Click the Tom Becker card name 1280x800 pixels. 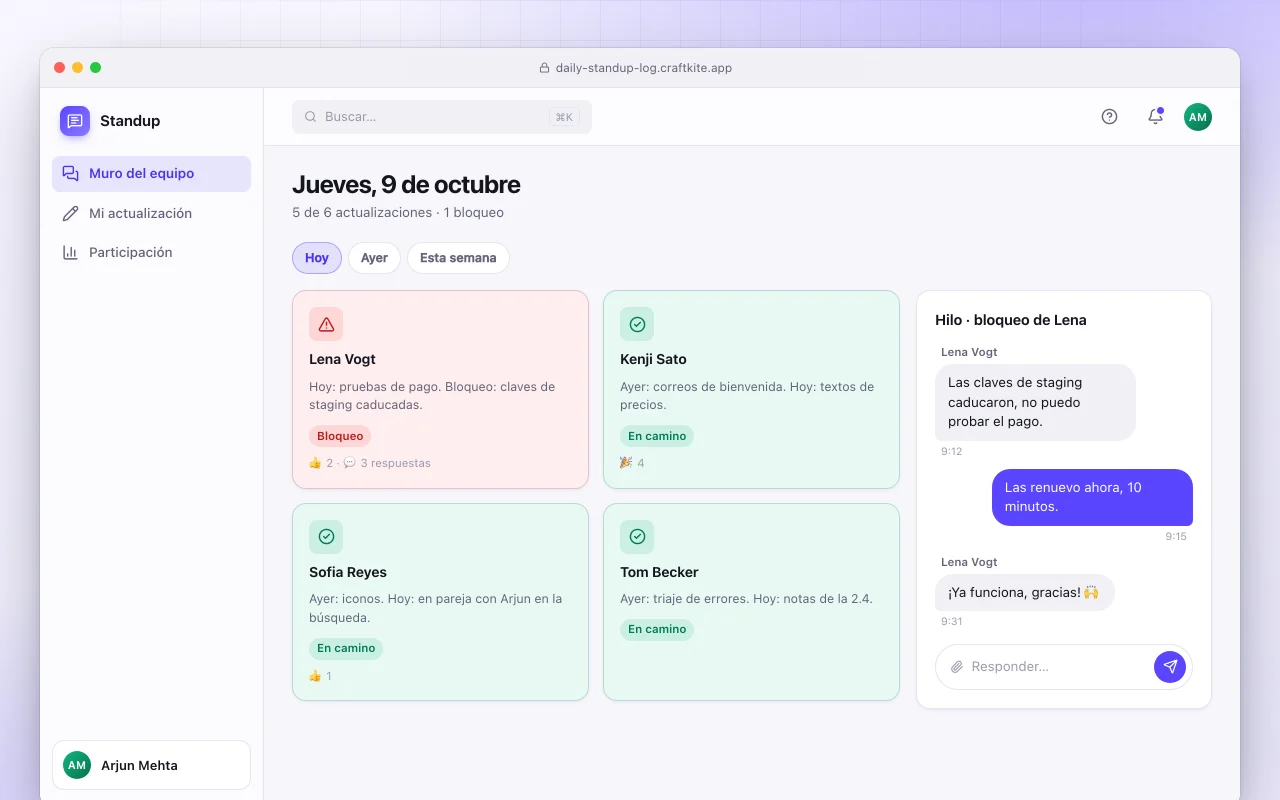pyautogui.click(x=659, y=572)
